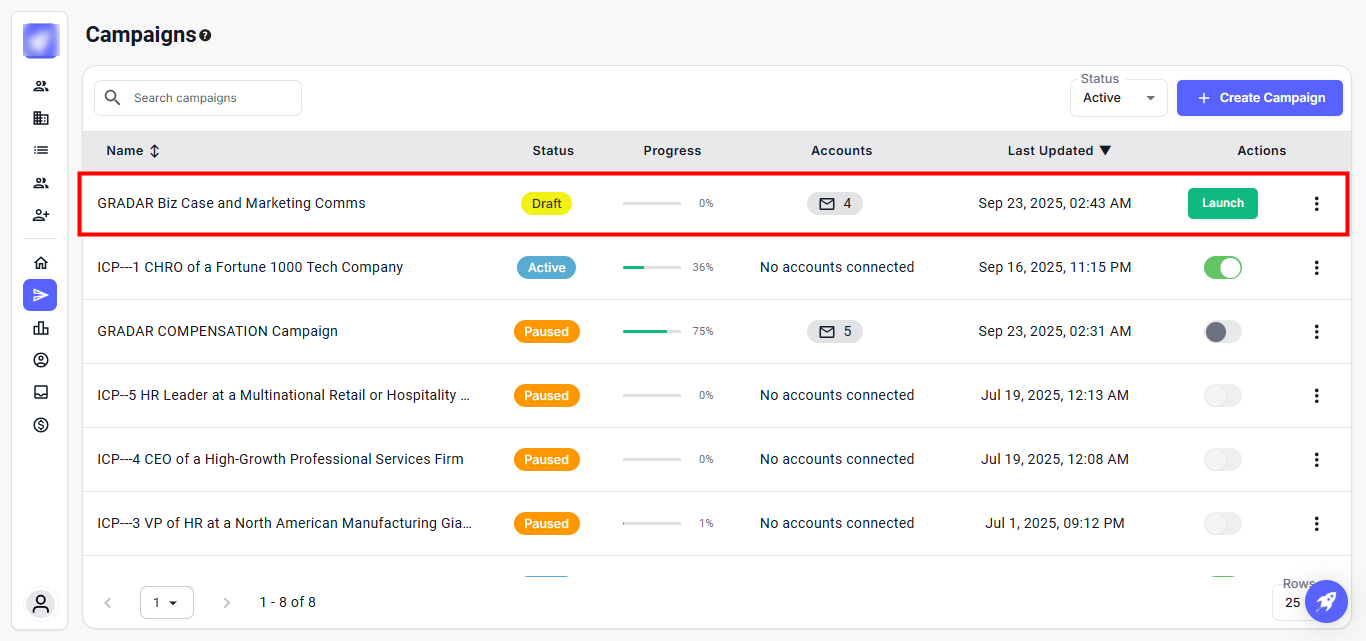Click the rocket floating action icon
Image resolution: width=1366 pixels, height=641 pixels.
pos(1326,601)
